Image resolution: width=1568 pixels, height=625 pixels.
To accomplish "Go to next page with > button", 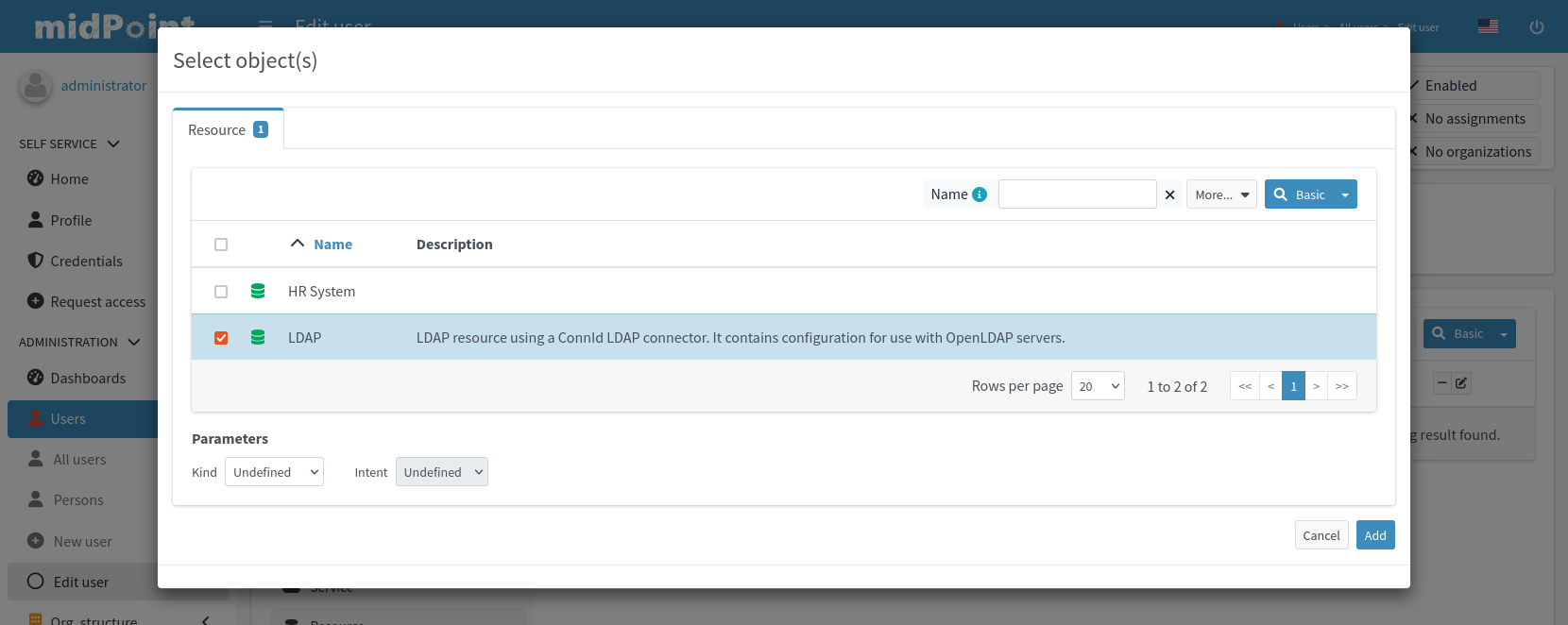I will coord(1316,386).
